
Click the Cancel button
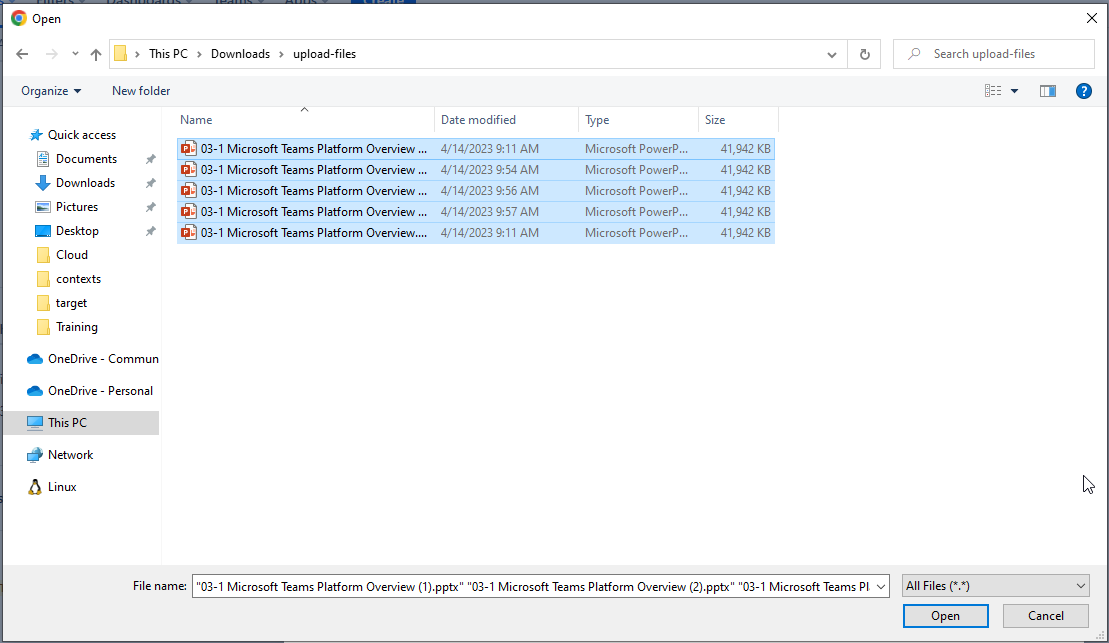(x=1046, y=616)
